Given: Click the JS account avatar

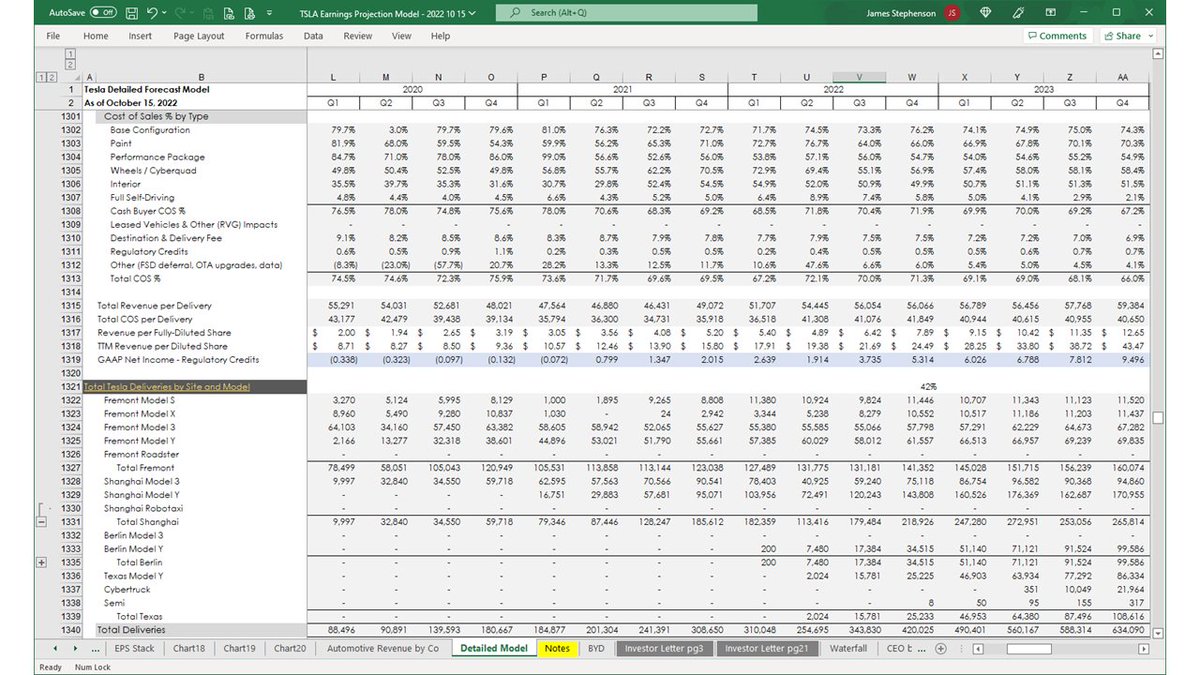Looking at the screenshot, I should point(952,13).
